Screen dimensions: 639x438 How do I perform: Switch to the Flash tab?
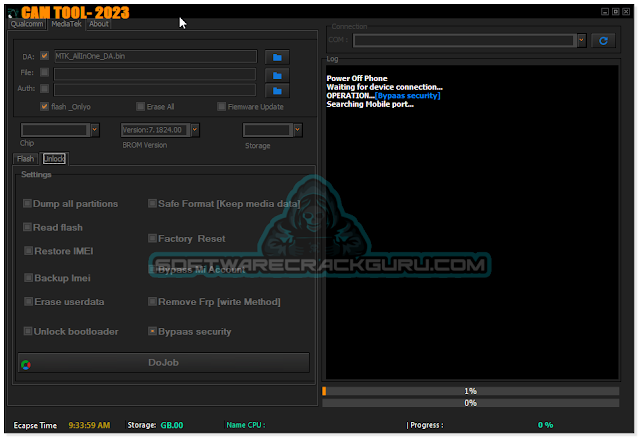point(26,159)
